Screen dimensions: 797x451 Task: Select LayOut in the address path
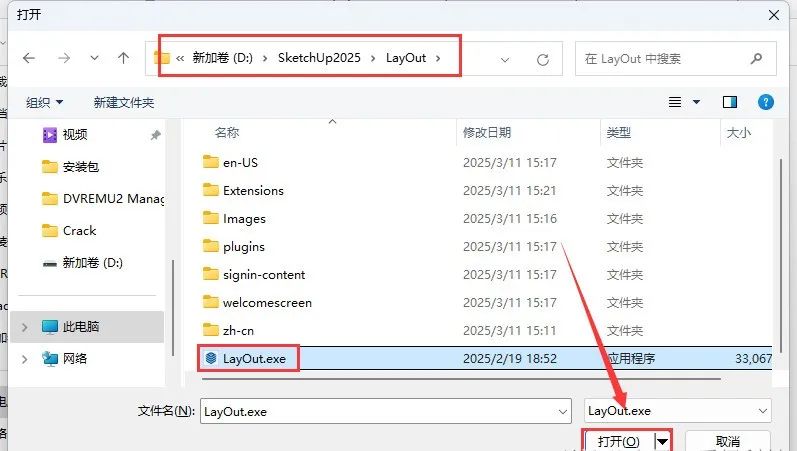[x=406, y=58]
